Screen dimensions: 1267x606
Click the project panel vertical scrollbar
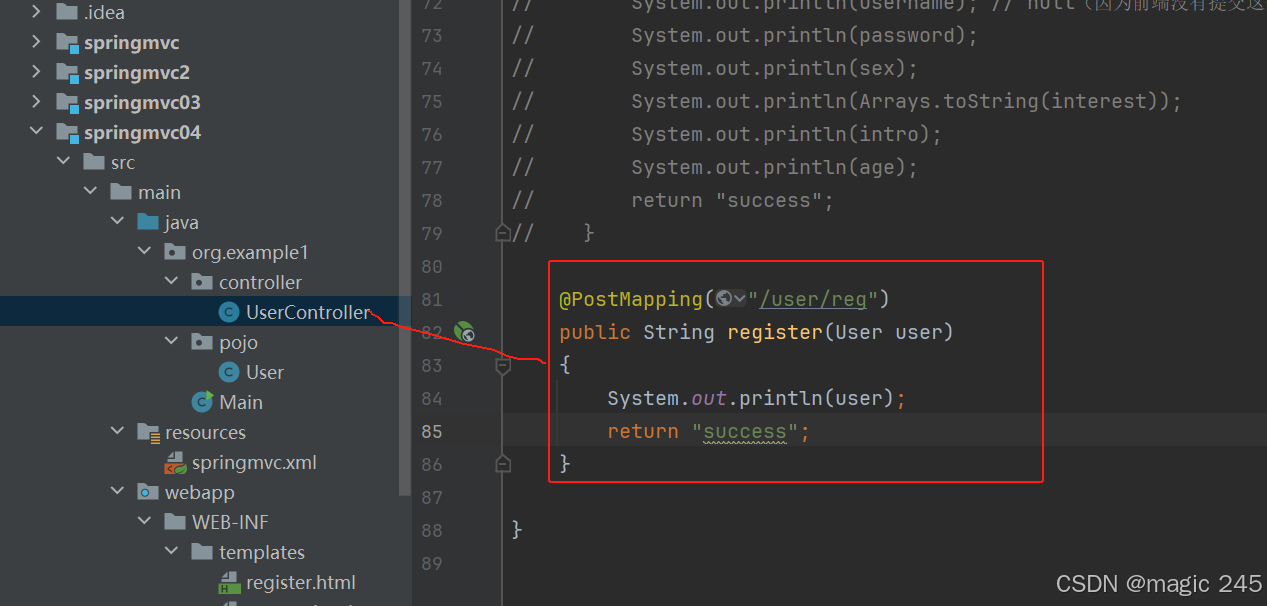click(x=405, y=248)
